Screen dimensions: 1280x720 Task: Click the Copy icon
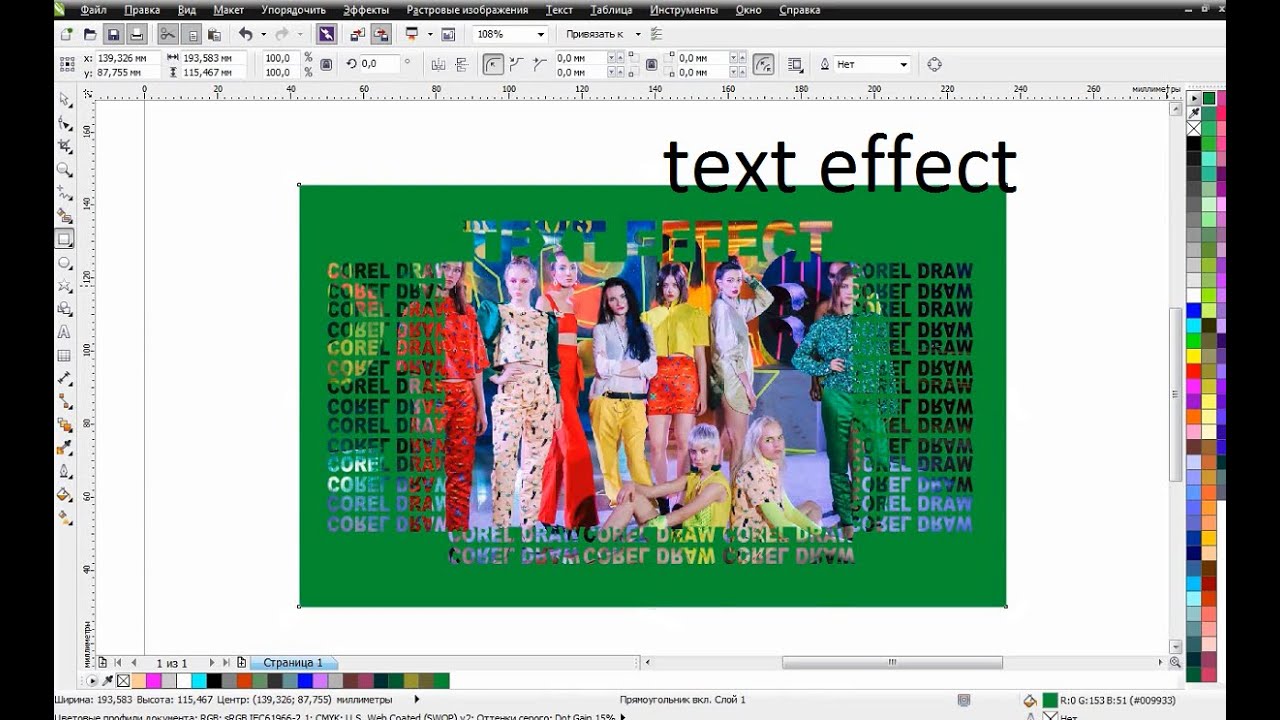[192, 34]
